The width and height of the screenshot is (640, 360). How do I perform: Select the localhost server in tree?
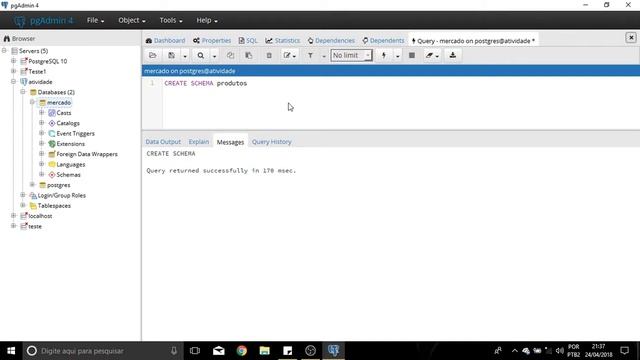click(40, 216)
